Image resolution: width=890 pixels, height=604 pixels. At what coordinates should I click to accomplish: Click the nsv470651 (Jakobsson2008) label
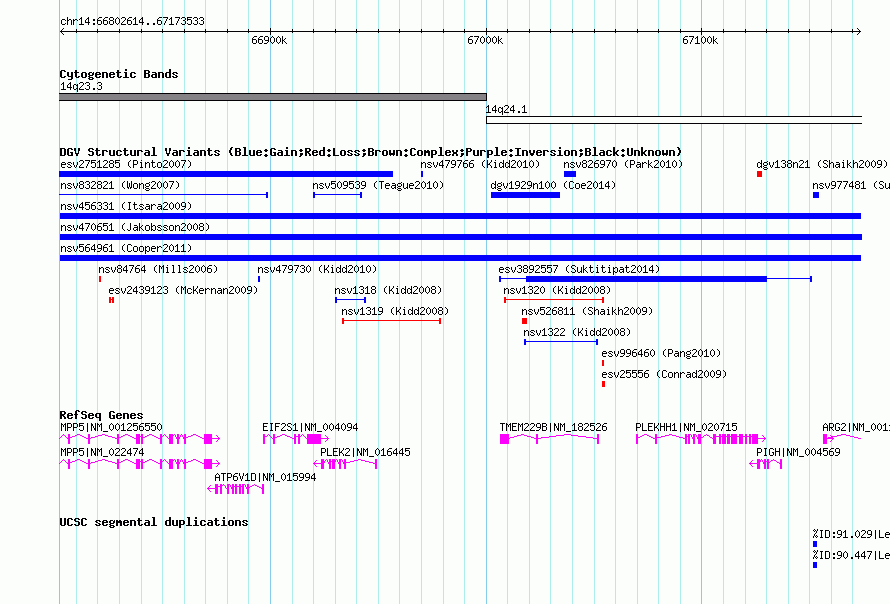point(135,227)
